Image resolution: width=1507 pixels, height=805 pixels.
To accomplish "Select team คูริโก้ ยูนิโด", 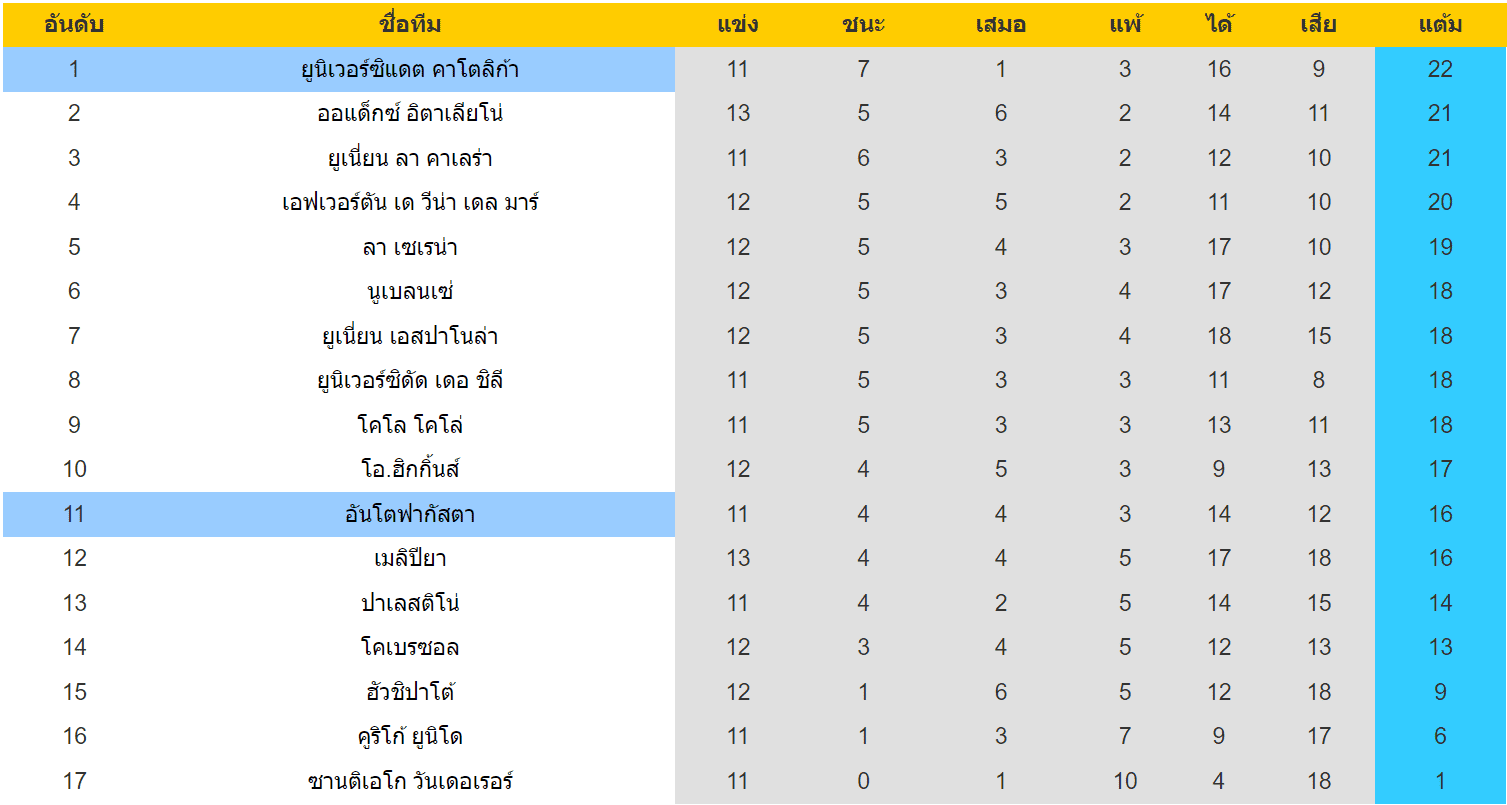I will [x=410, y=736].
